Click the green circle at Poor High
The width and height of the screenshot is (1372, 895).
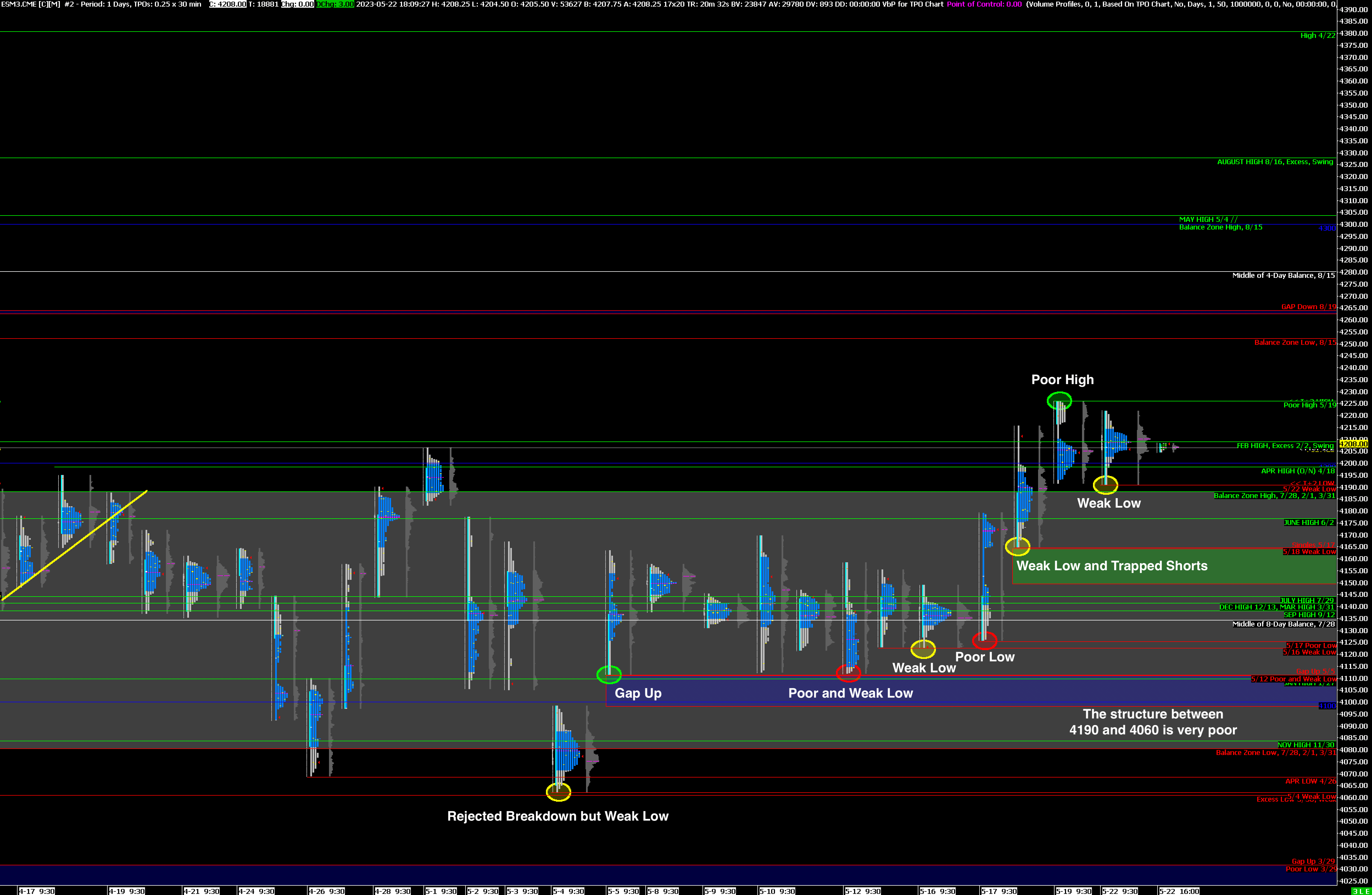tap(1059, 401)
